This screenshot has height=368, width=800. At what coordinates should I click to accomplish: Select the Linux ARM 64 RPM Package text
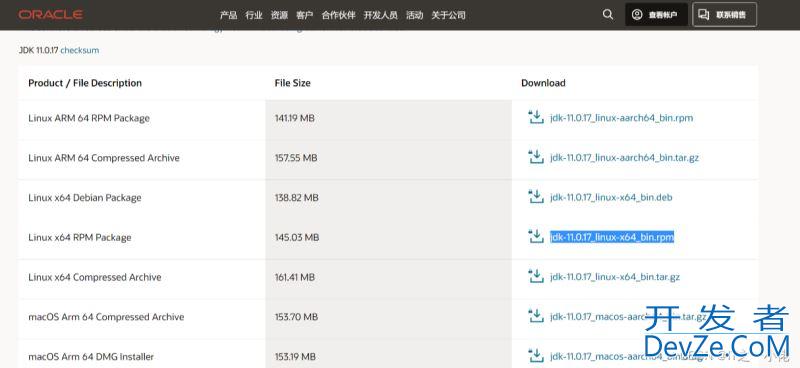[x=89, y=118]
